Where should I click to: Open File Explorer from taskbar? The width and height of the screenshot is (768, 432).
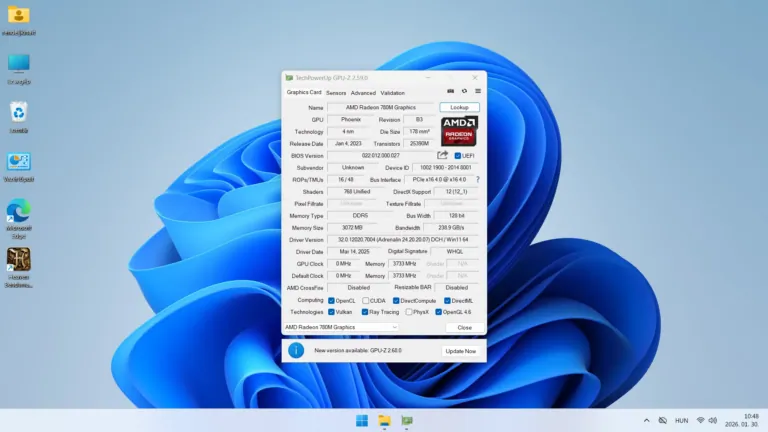(384, 421)
